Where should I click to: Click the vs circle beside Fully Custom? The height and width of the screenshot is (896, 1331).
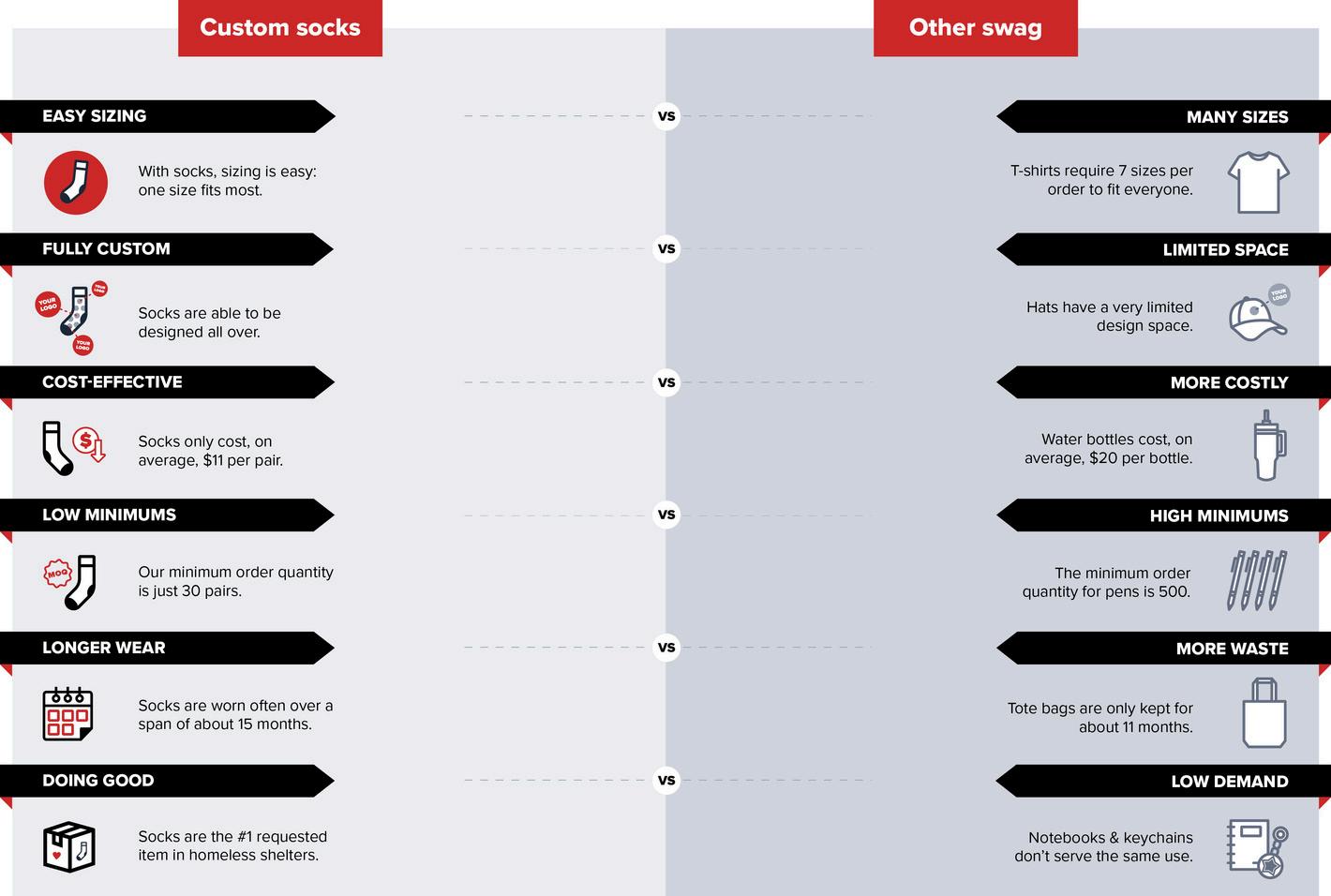tap(666, 249)
